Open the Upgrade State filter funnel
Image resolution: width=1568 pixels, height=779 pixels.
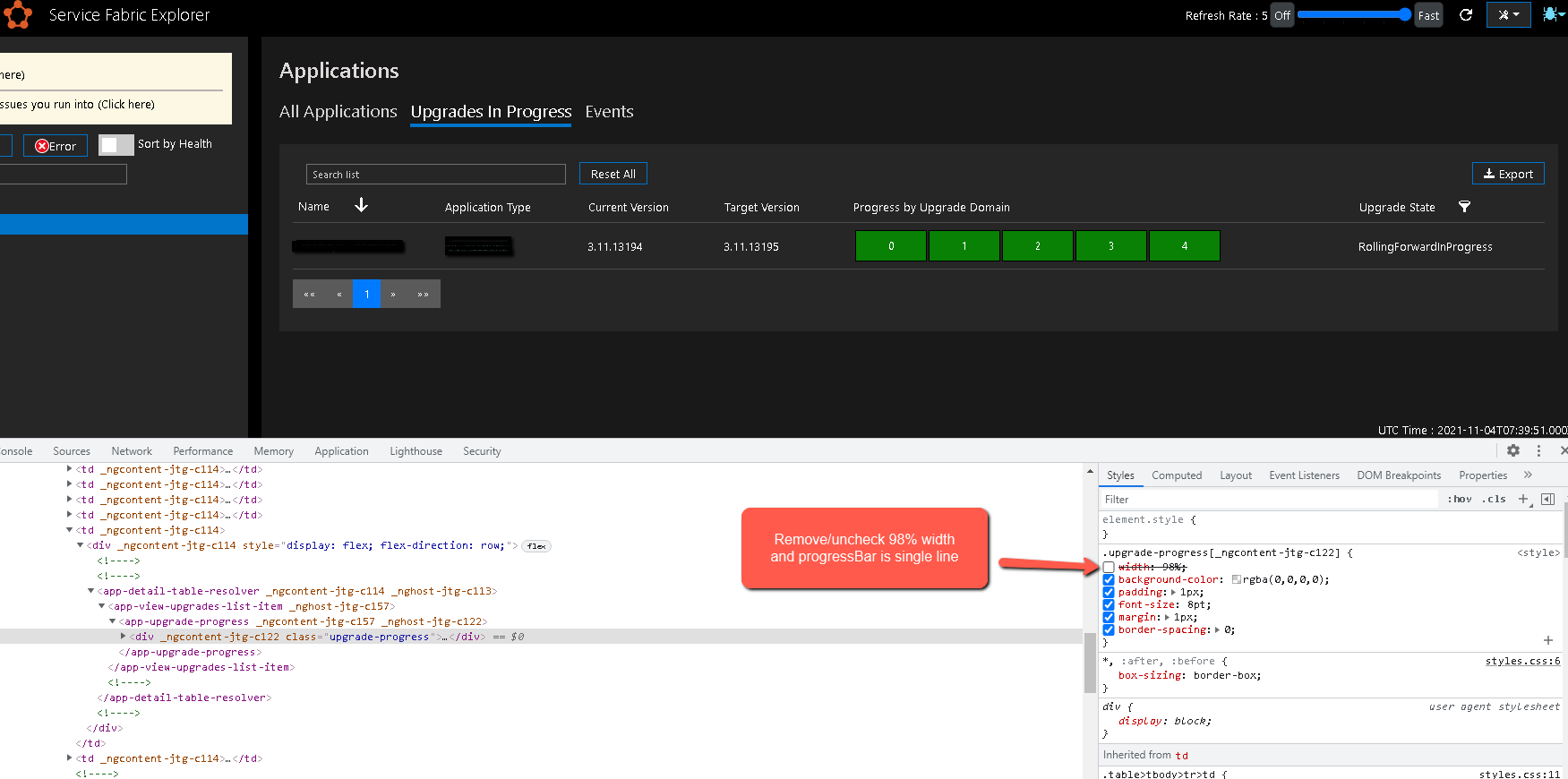coord(1464,207)
